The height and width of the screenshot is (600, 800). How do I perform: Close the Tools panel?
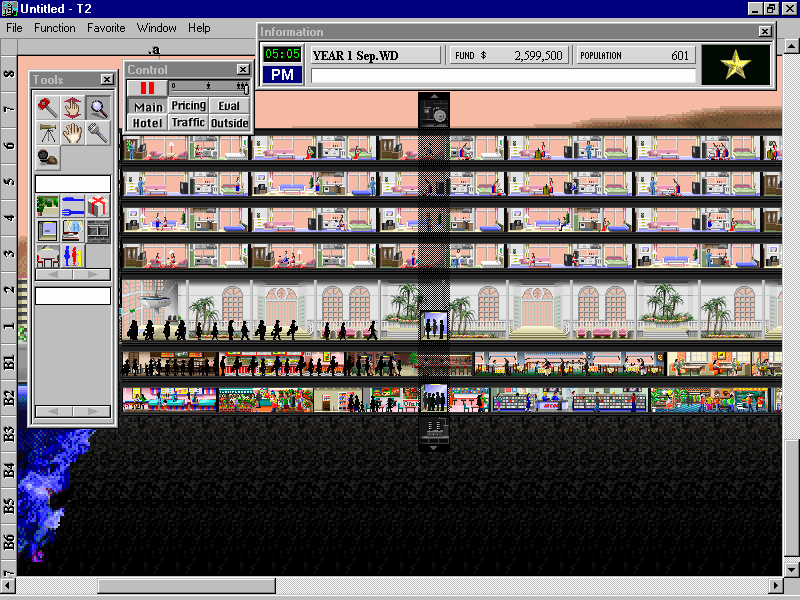point(106,80)
